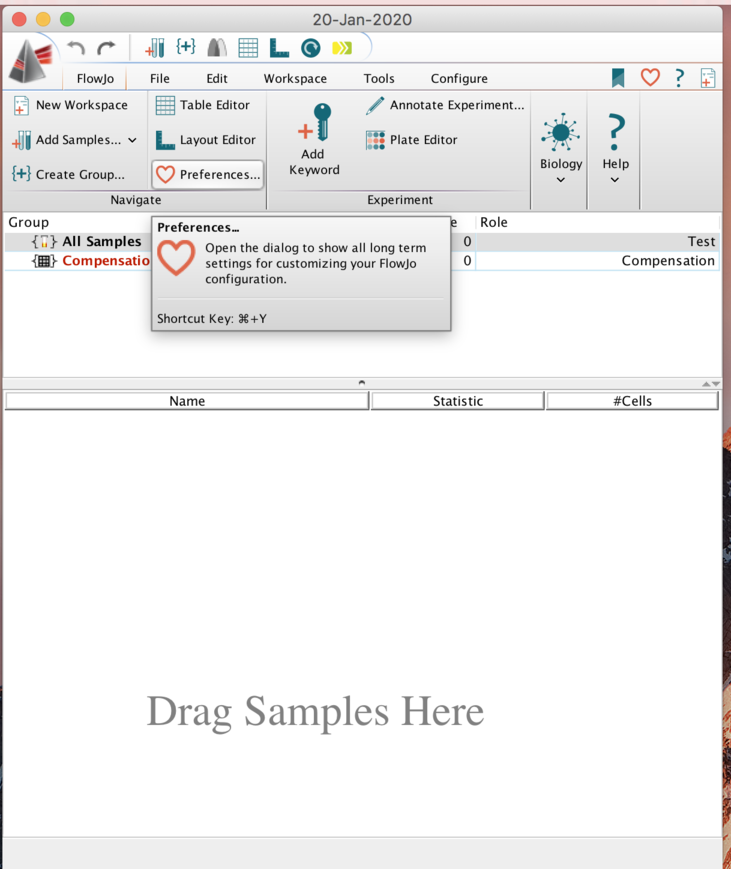The height and width of the screenshot is (869, 731).
Task: Open the Configure tab
Action: pyautogui.click(x=459, y=79)
